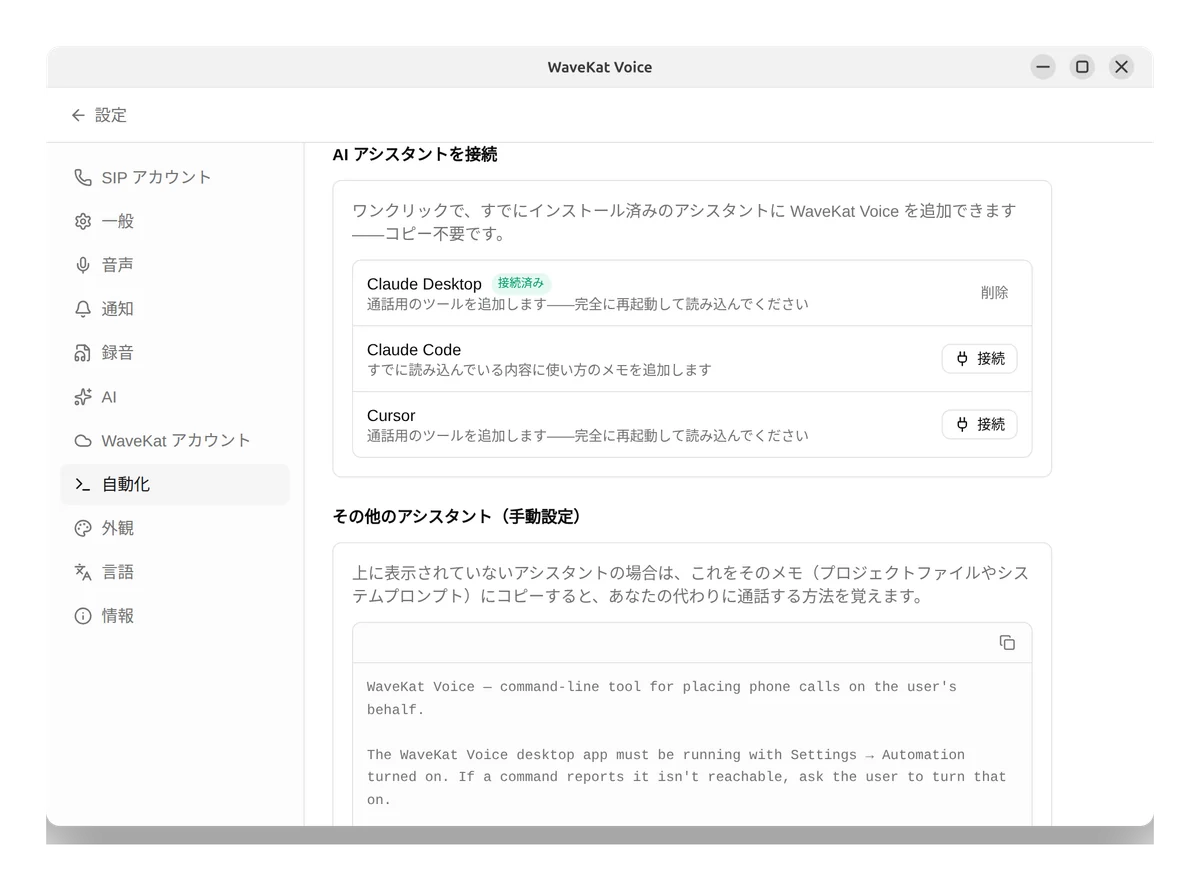Remove Claude Desktop using the 削除 button
Viewport: 1200px width, 872px height.
pos(994,293)
